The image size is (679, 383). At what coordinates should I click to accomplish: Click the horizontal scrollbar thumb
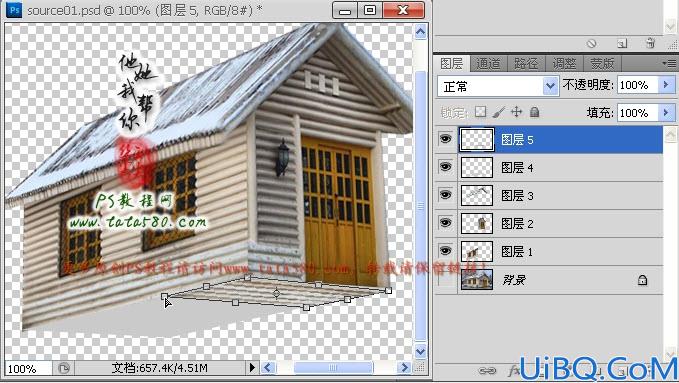333,368
